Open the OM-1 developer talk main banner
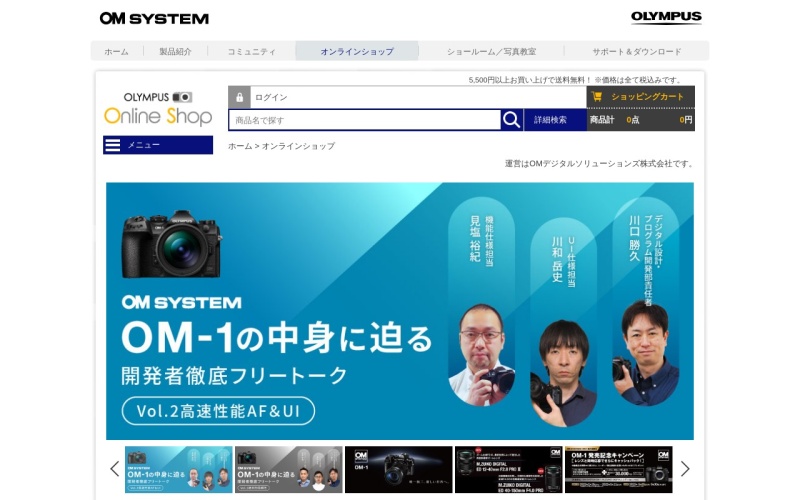800x500 pixels. click(x=400, y=310)
